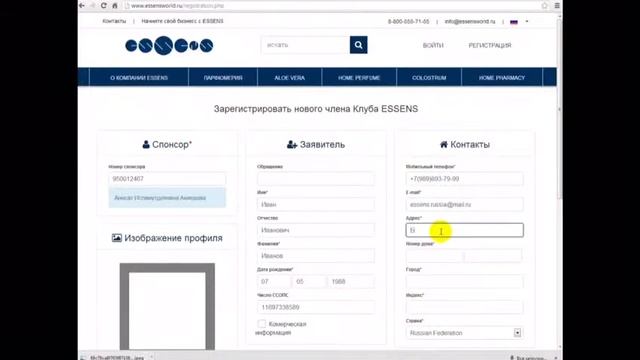Click phone number 8-800-555-71-55
Screen dimensions: 640x360
tap(409, 21)
